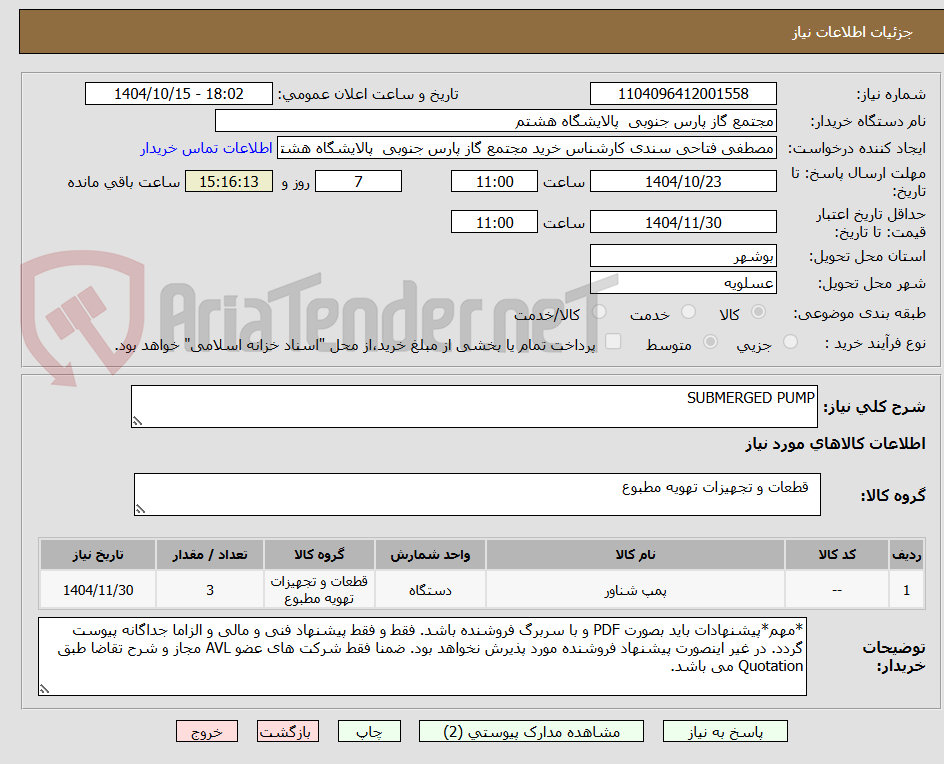Click the شماره نیاز field 1104096412001558
The image size is (944, 764).
[x=683, y=94]
